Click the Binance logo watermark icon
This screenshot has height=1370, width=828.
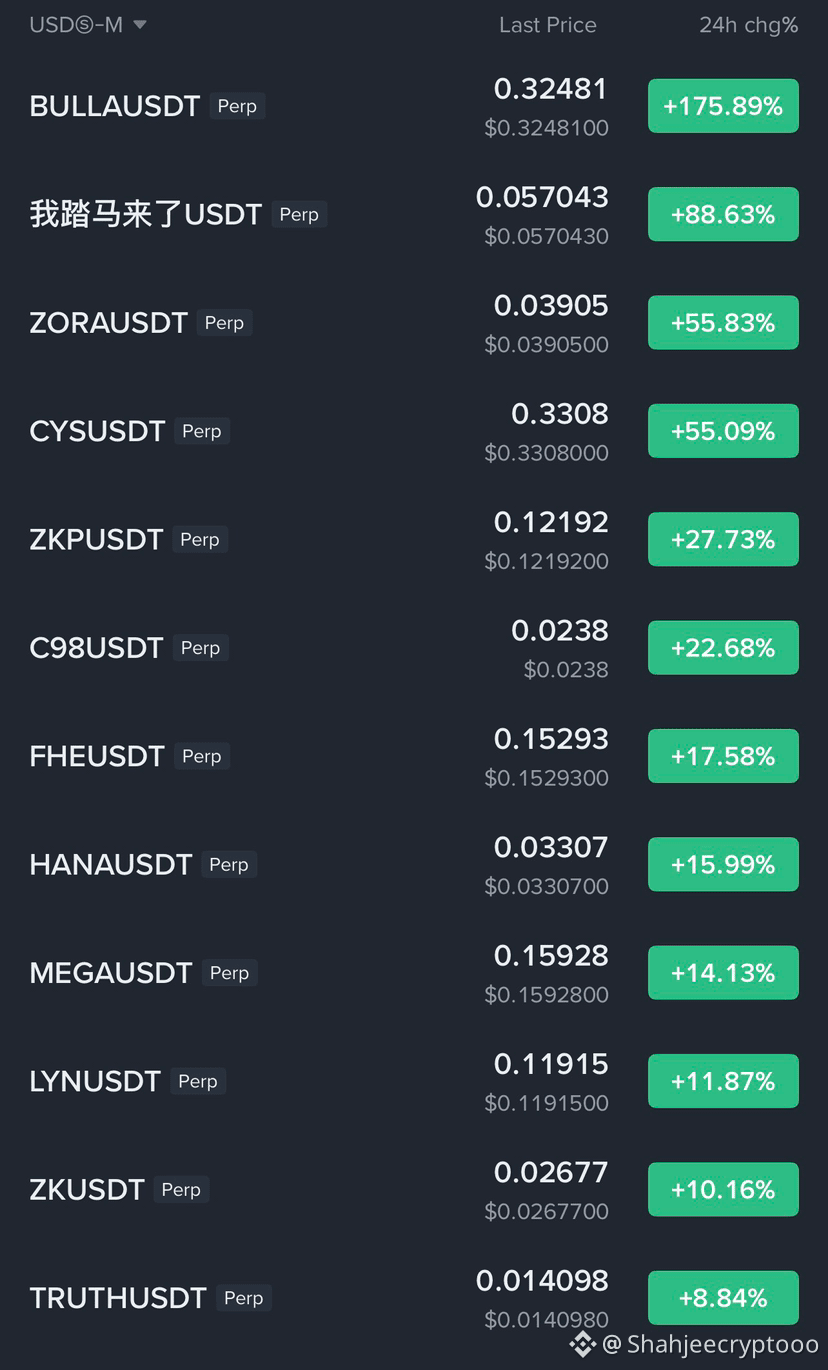[583, 1344]
